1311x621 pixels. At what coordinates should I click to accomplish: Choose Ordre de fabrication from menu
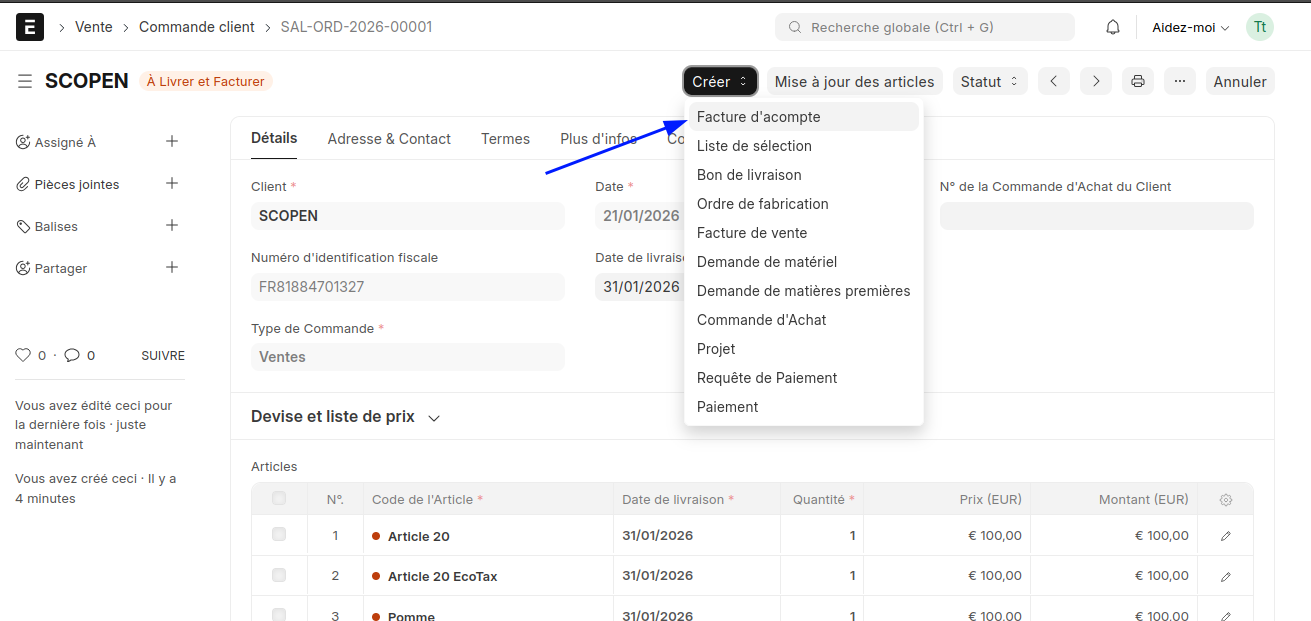pyautogui.click(x=804, y=204)
